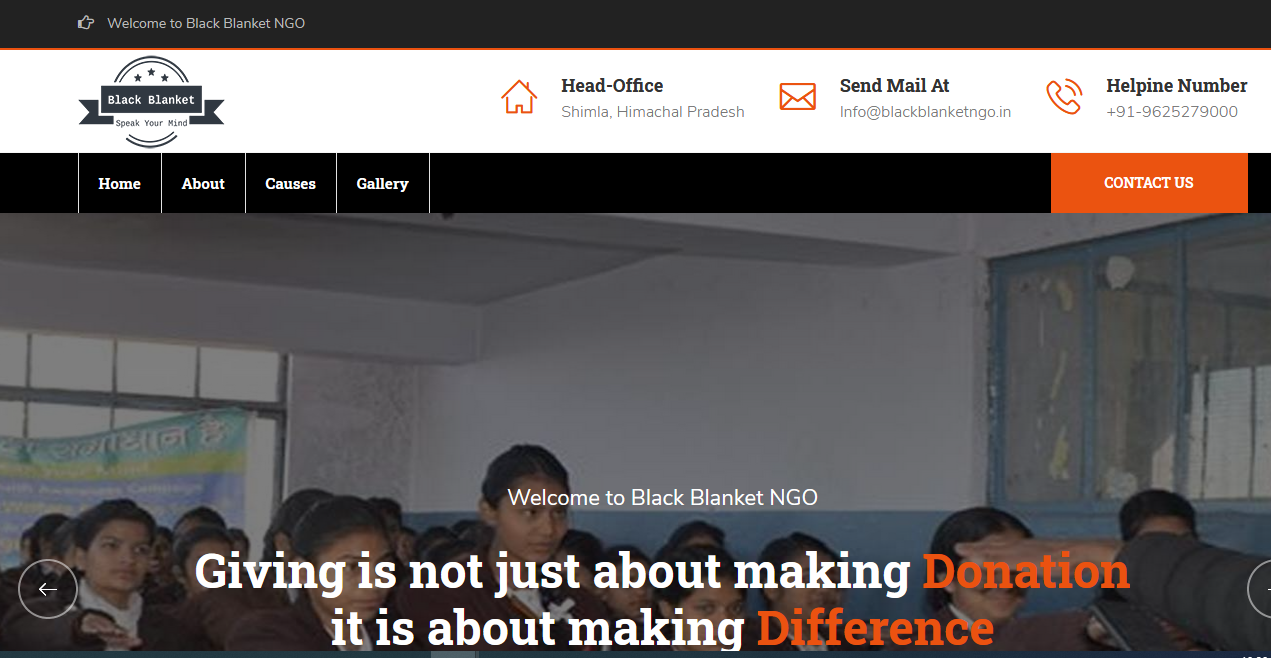This screenshot has height=658, width=1271.
Task: Click the Black Blanket logo
Action: (151, 102)
